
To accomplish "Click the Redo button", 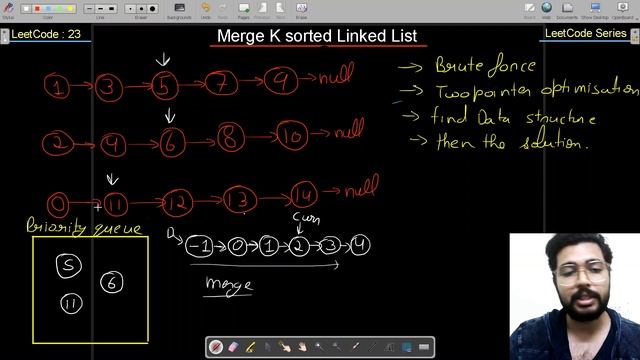I will pos(222,10).
